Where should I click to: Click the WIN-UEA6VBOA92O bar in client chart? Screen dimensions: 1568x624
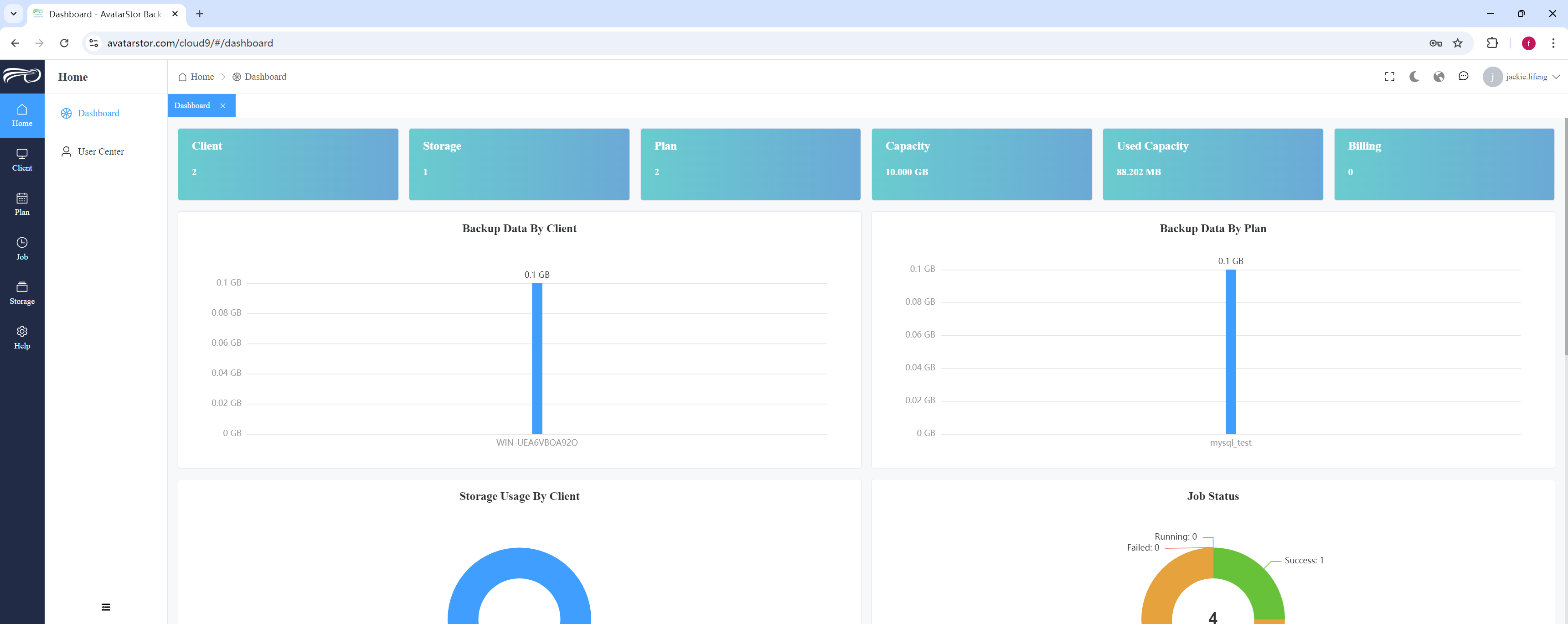(x=537, y=359)
